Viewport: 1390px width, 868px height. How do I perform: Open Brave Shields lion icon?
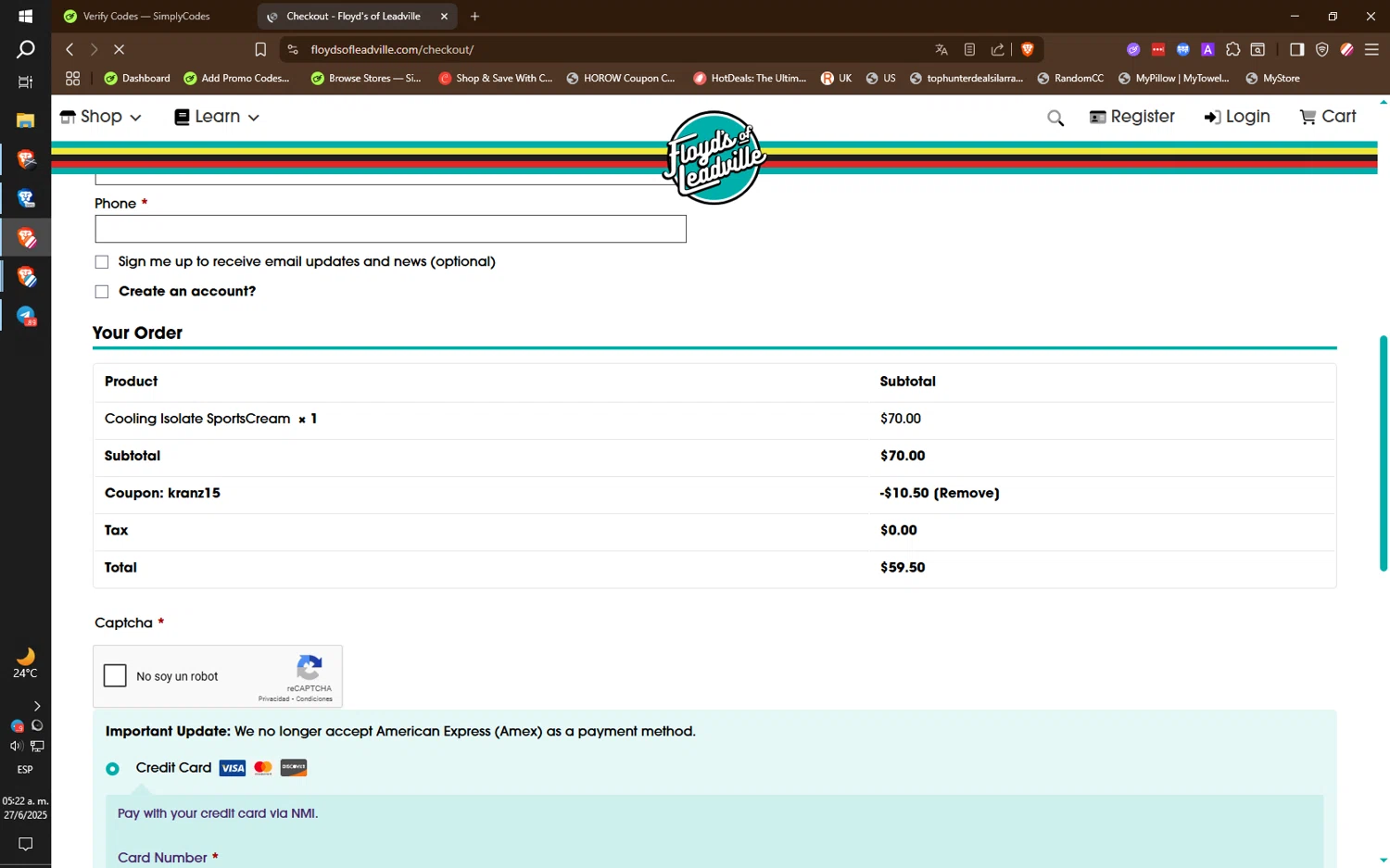point(1027,50)
